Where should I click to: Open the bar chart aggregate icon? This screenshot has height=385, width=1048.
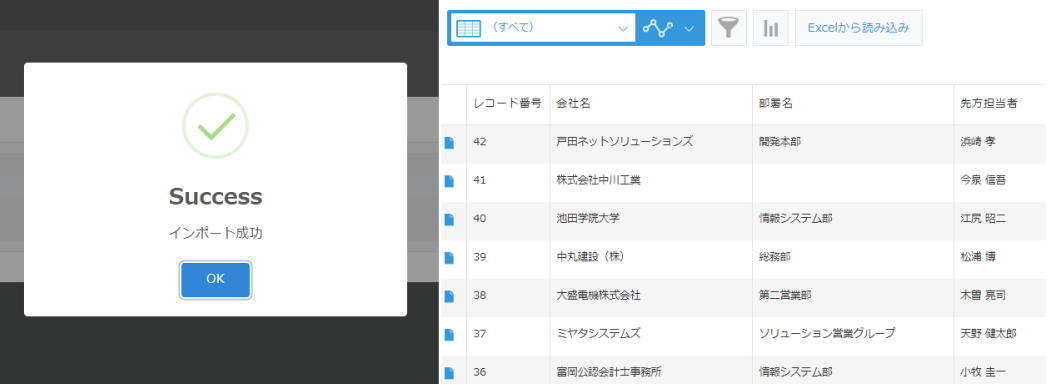tap(771, 28)
